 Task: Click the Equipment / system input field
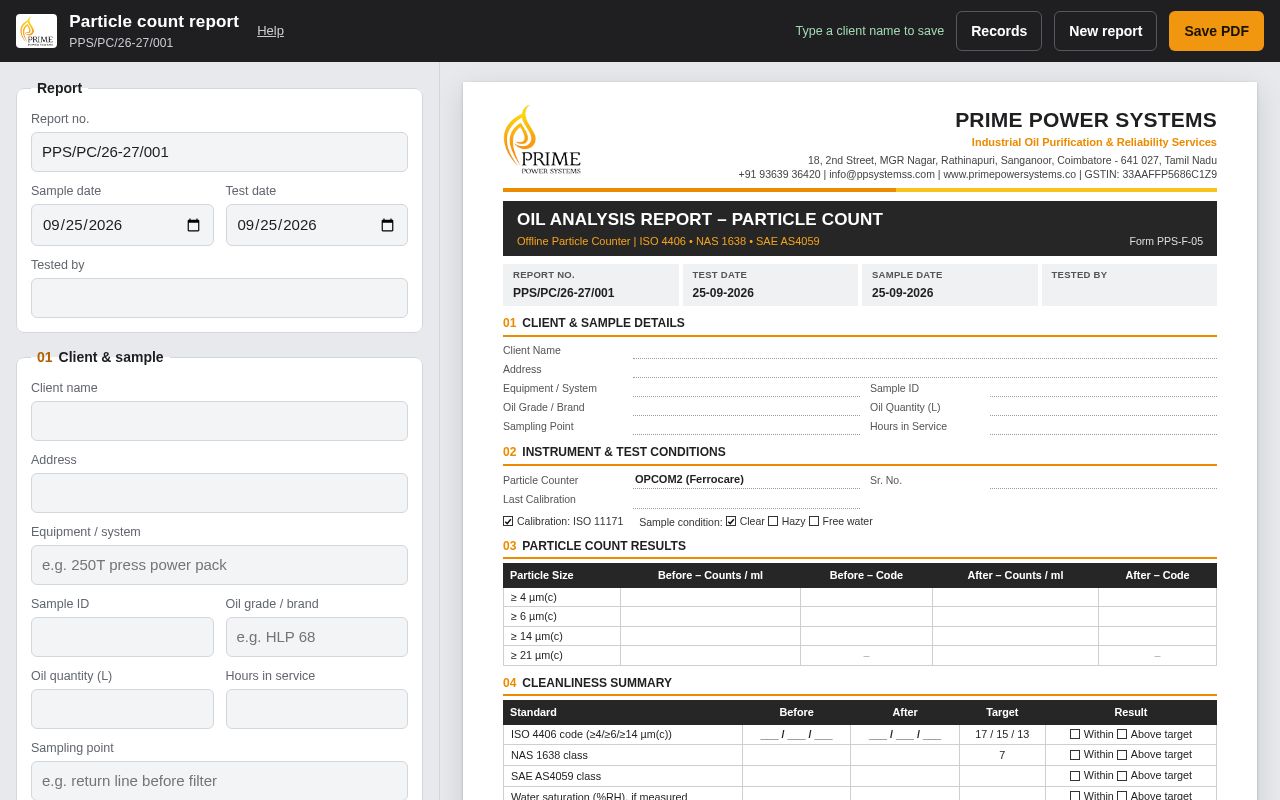pyautogui.click(x=219, y=565)
